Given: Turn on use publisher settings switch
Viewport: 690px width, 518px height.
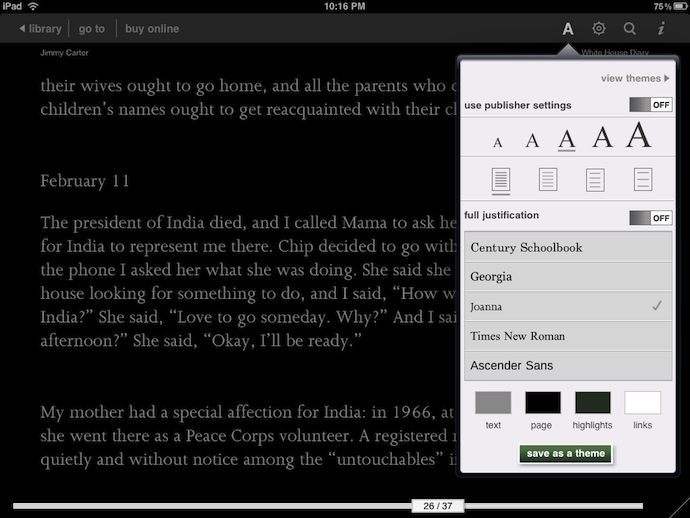Looking at the screenshot, I should (650, 105).
